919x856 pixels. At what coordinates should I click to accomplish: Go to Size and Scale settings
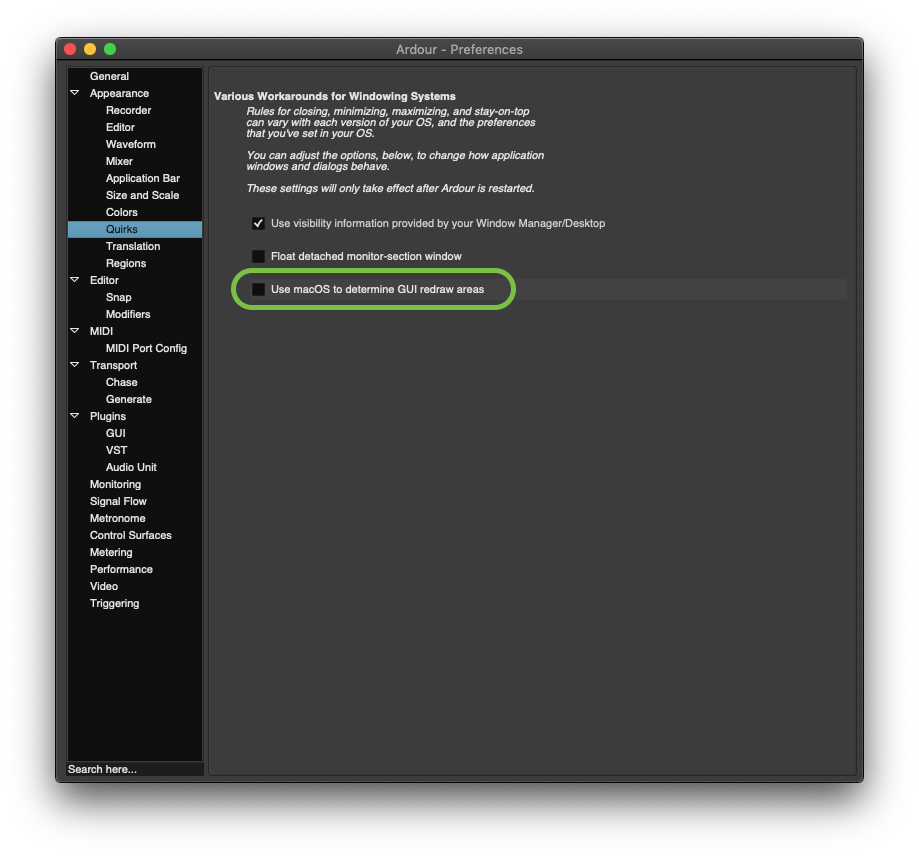(x=142, y=195)
